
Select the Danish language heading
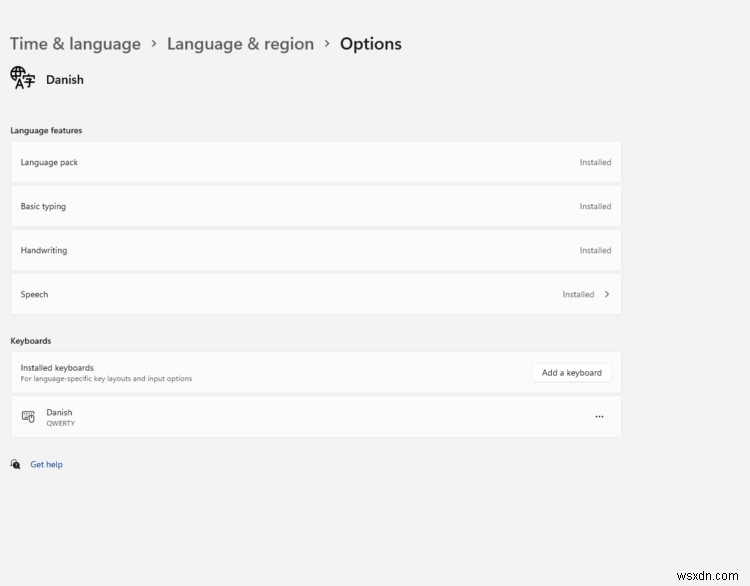[65, 79]
